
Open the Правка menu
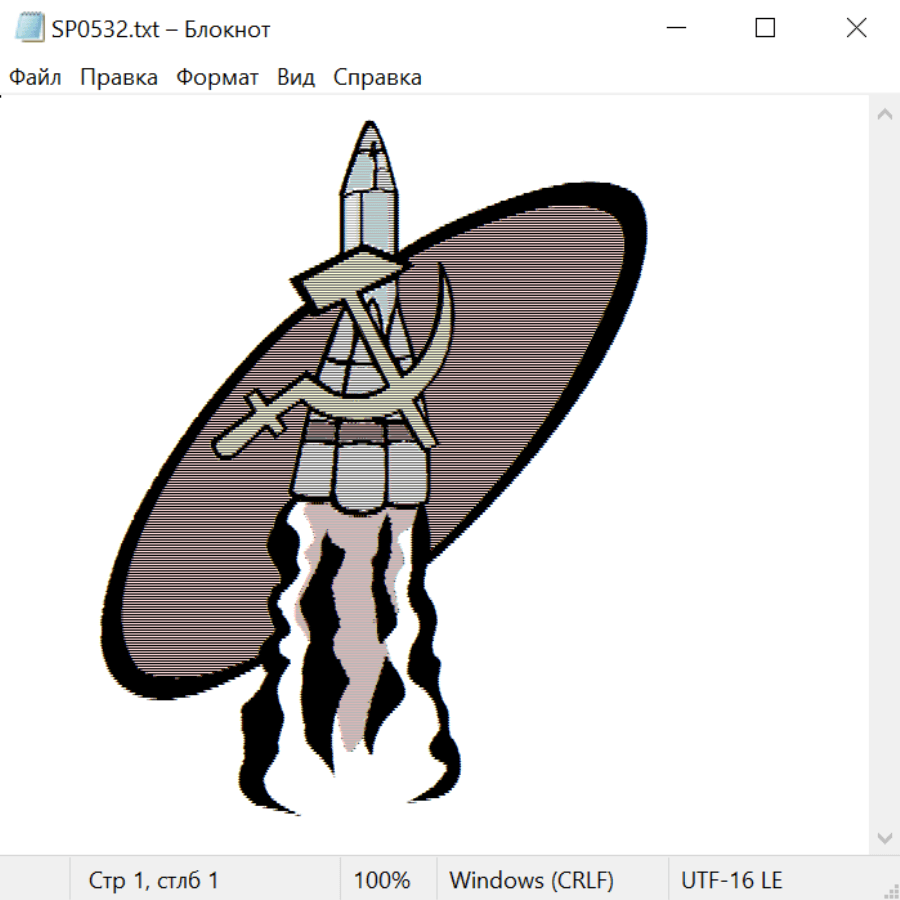point(118,78)
